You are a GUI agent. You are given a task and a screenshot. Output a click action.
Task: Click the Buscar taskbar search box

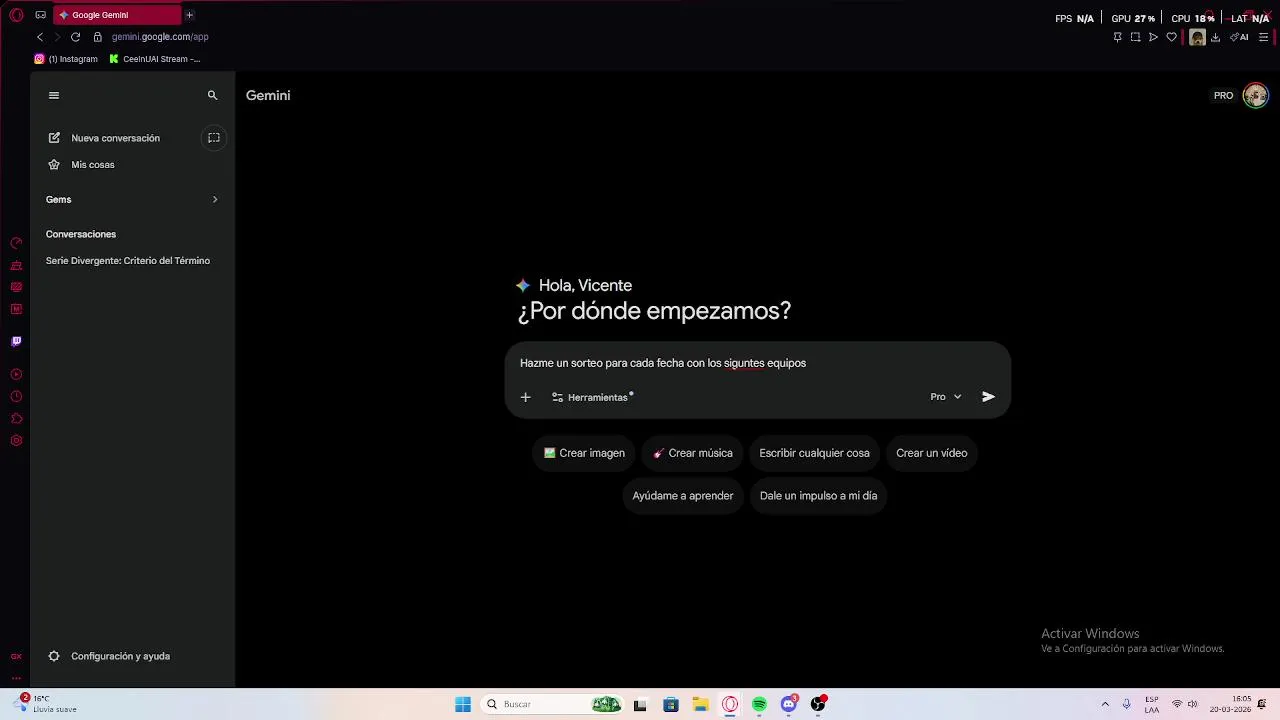pos(553,704)
